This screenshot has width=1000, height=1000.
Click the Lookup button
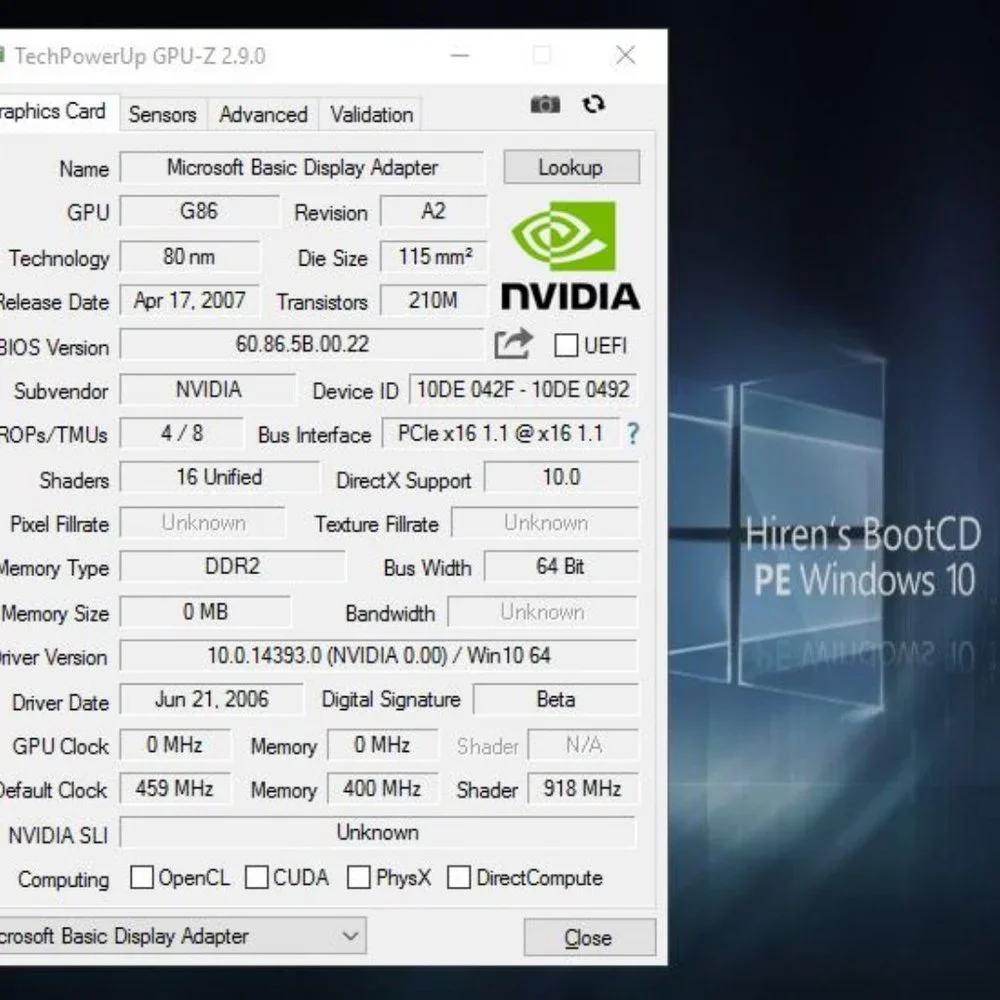pos(571,167)
